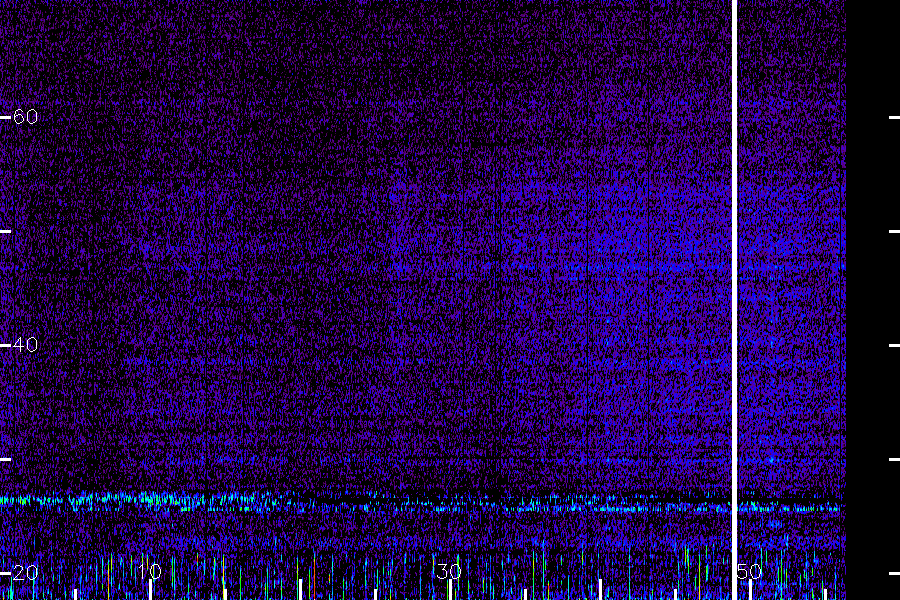Click the "40" vertical axis label
Image resolution: width=900 pixels, height=600 pixels.
(x=25, y=344)
